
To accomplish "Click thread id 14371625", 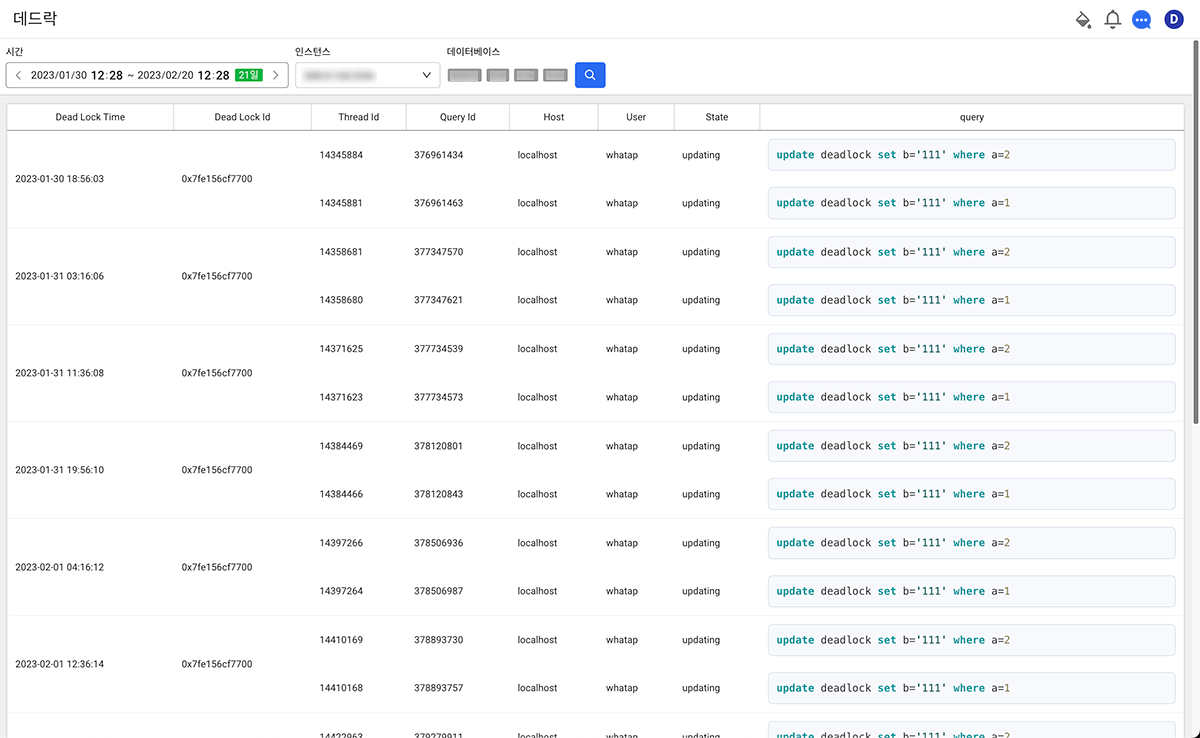I will tap(341, 349).
